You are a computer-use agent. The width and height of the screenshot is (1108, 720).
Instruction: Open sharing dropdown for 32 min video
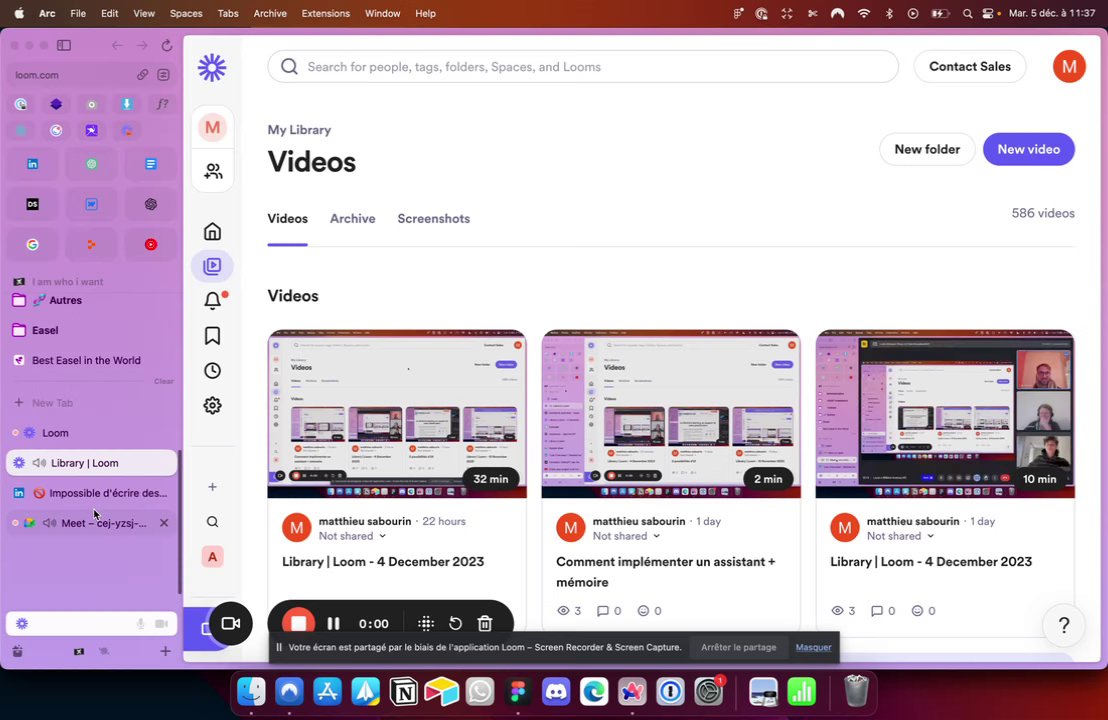tap(353, 536)
